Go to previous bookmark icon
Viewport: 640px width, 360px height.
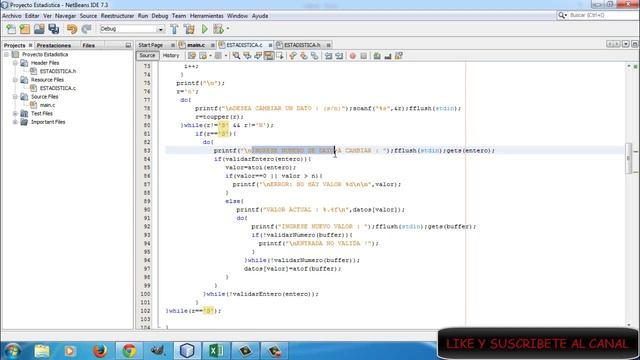[293, 56]
